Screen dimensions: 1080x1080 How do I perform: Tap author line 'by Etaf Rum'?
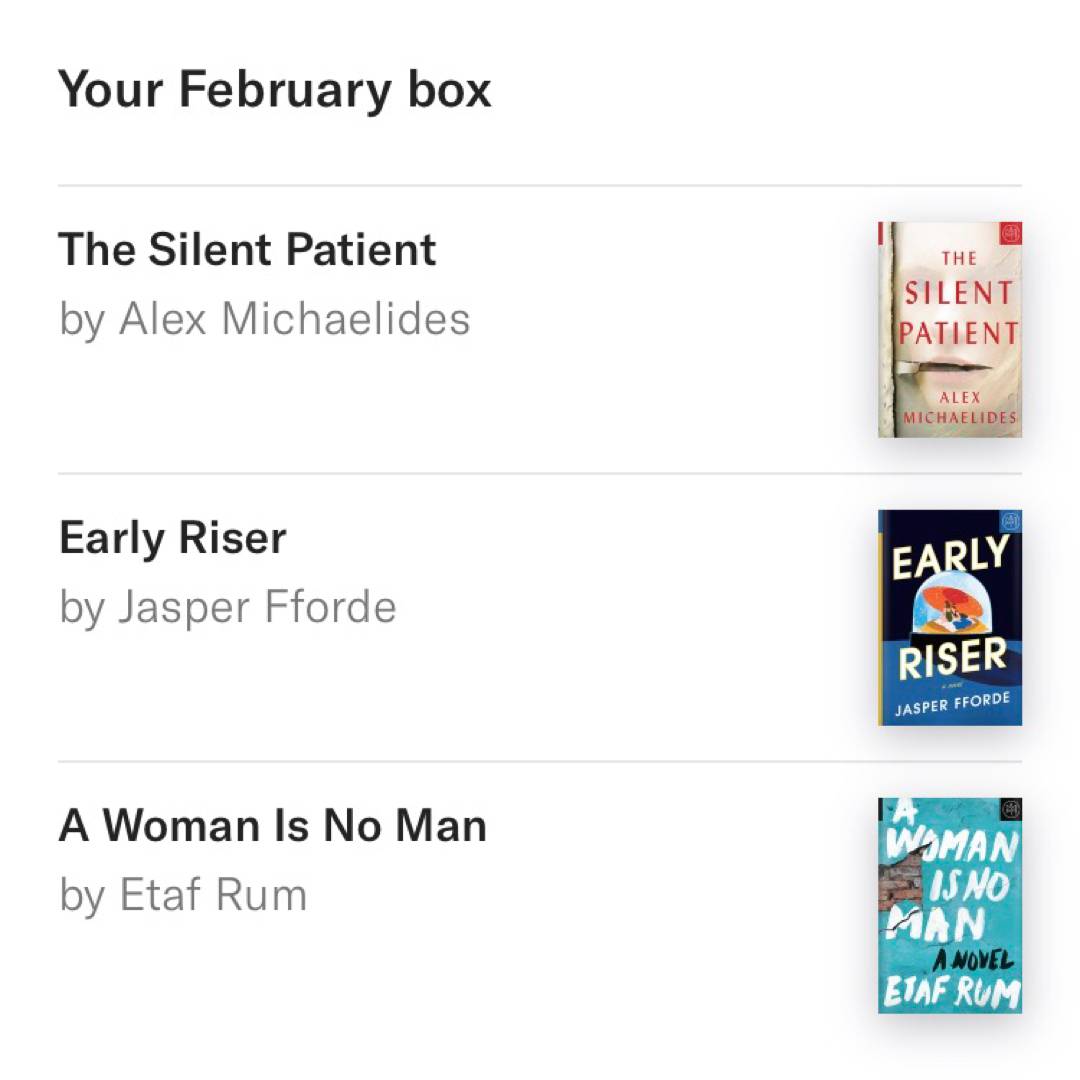183,895
